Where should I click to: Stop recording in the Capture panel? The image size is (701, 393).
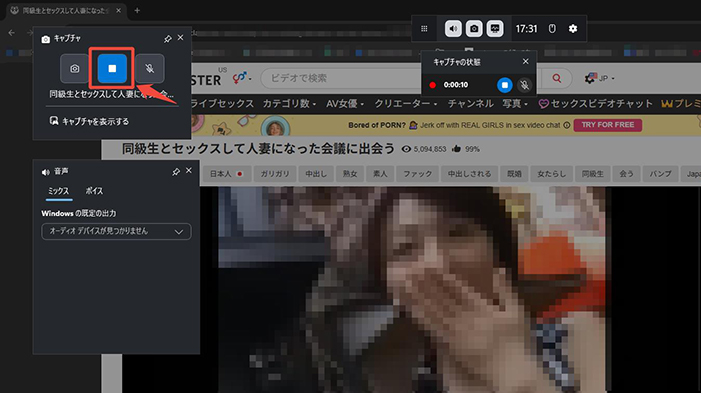[112, 68]
